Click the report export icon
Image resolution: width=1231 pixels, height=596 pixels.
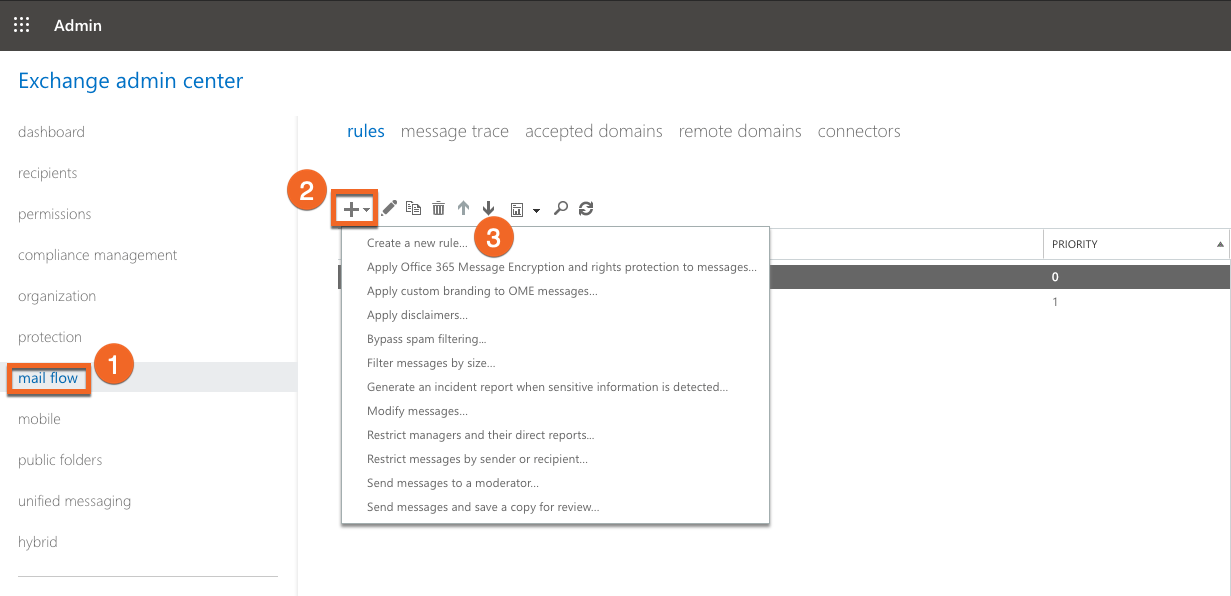pyautogui.click(x=517, y=209)
